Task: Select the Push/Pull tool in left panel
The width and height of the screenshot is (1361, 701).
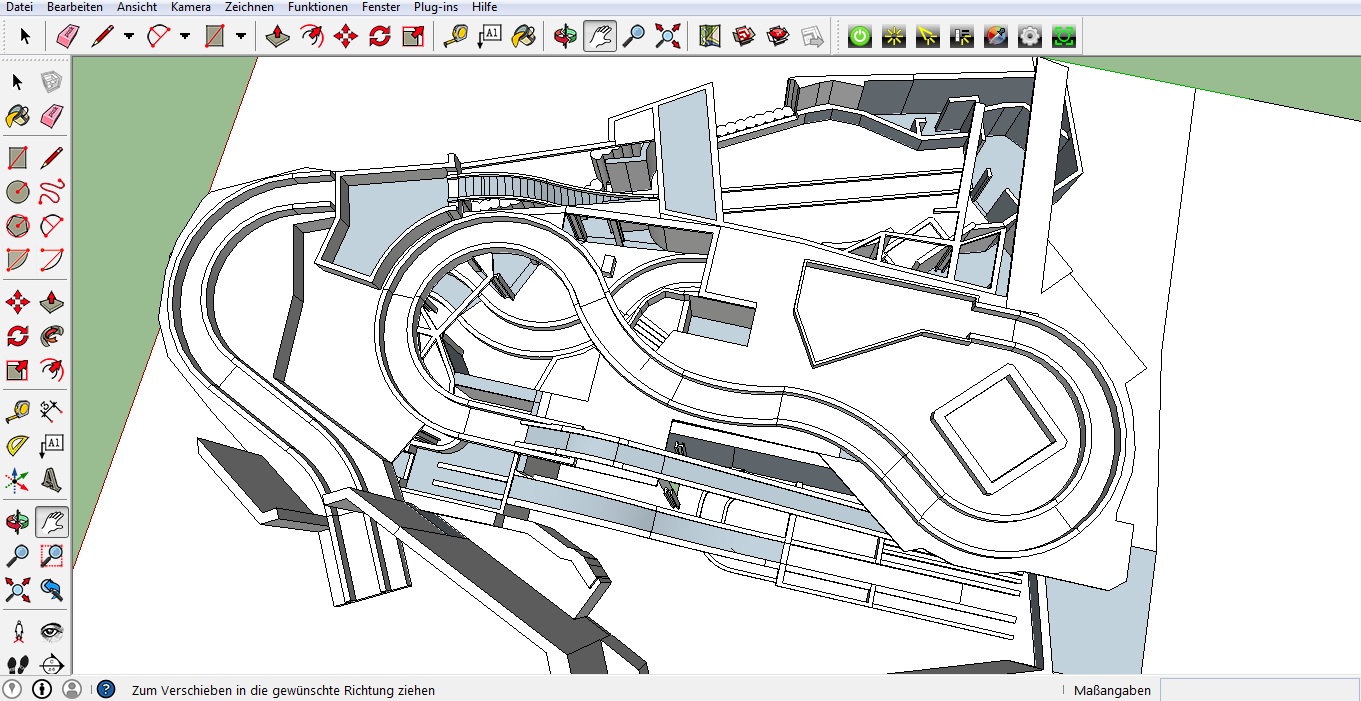Action: click(52, 301)
